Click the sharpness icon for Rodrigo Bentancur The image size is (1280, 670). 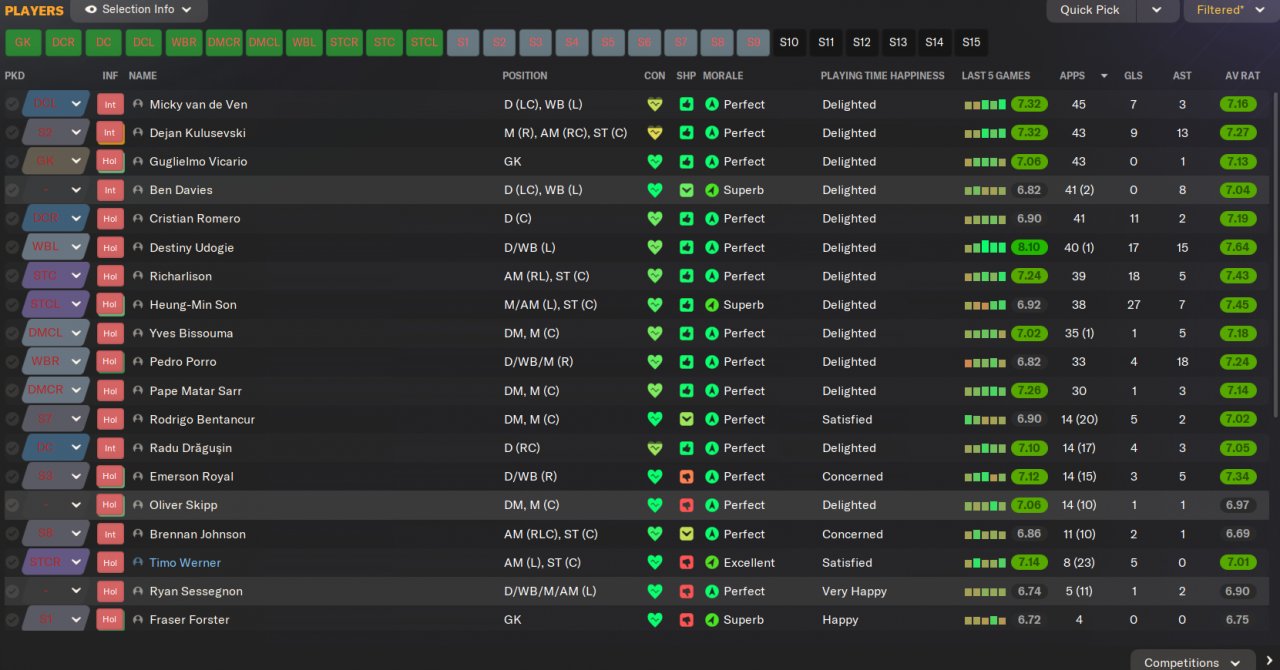pyautogui.click(x=686, y=420)
